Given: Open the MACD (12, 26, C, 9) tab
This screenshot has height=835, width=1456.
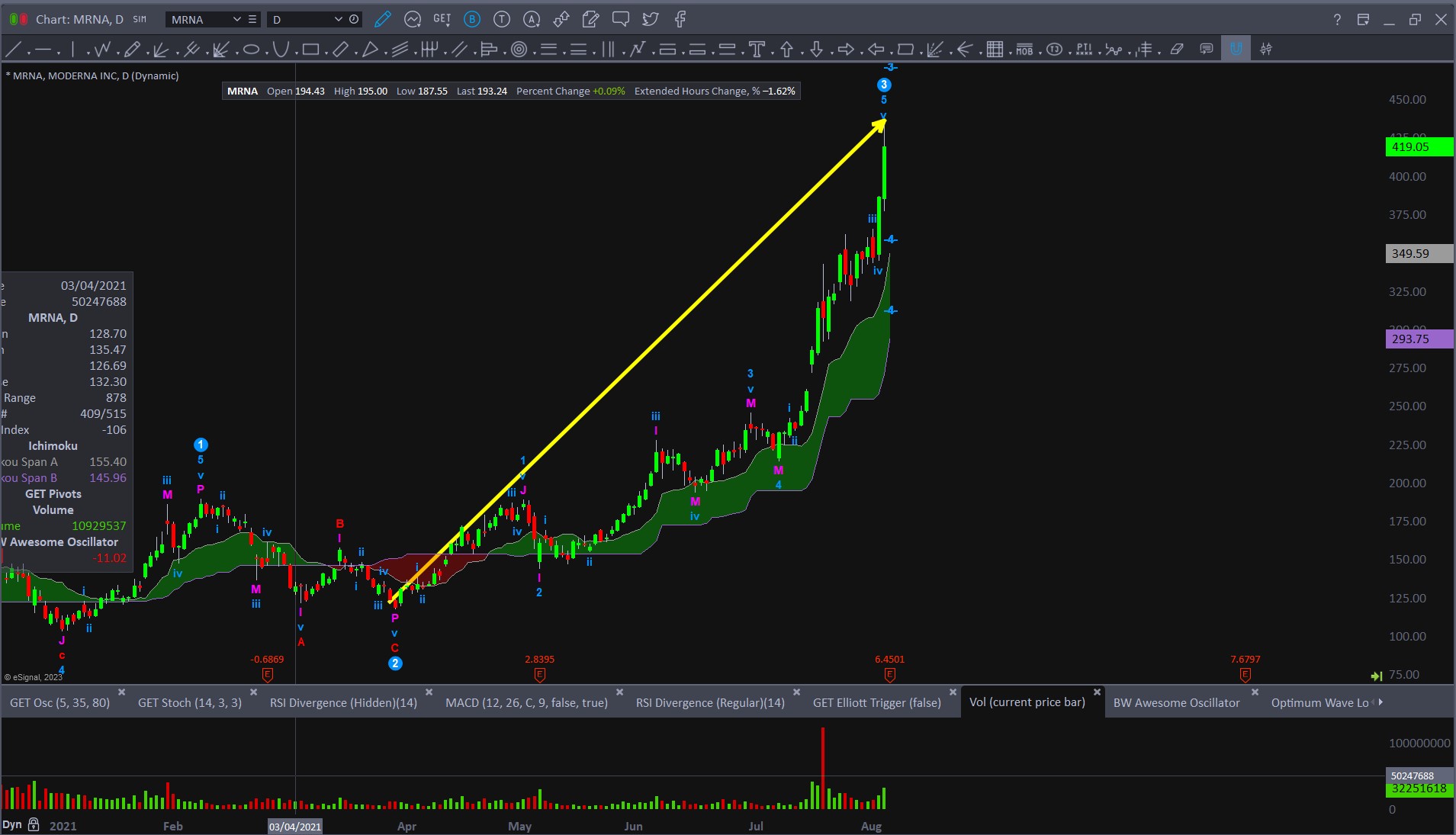Looking at the screenshot, I should [526, 702].
